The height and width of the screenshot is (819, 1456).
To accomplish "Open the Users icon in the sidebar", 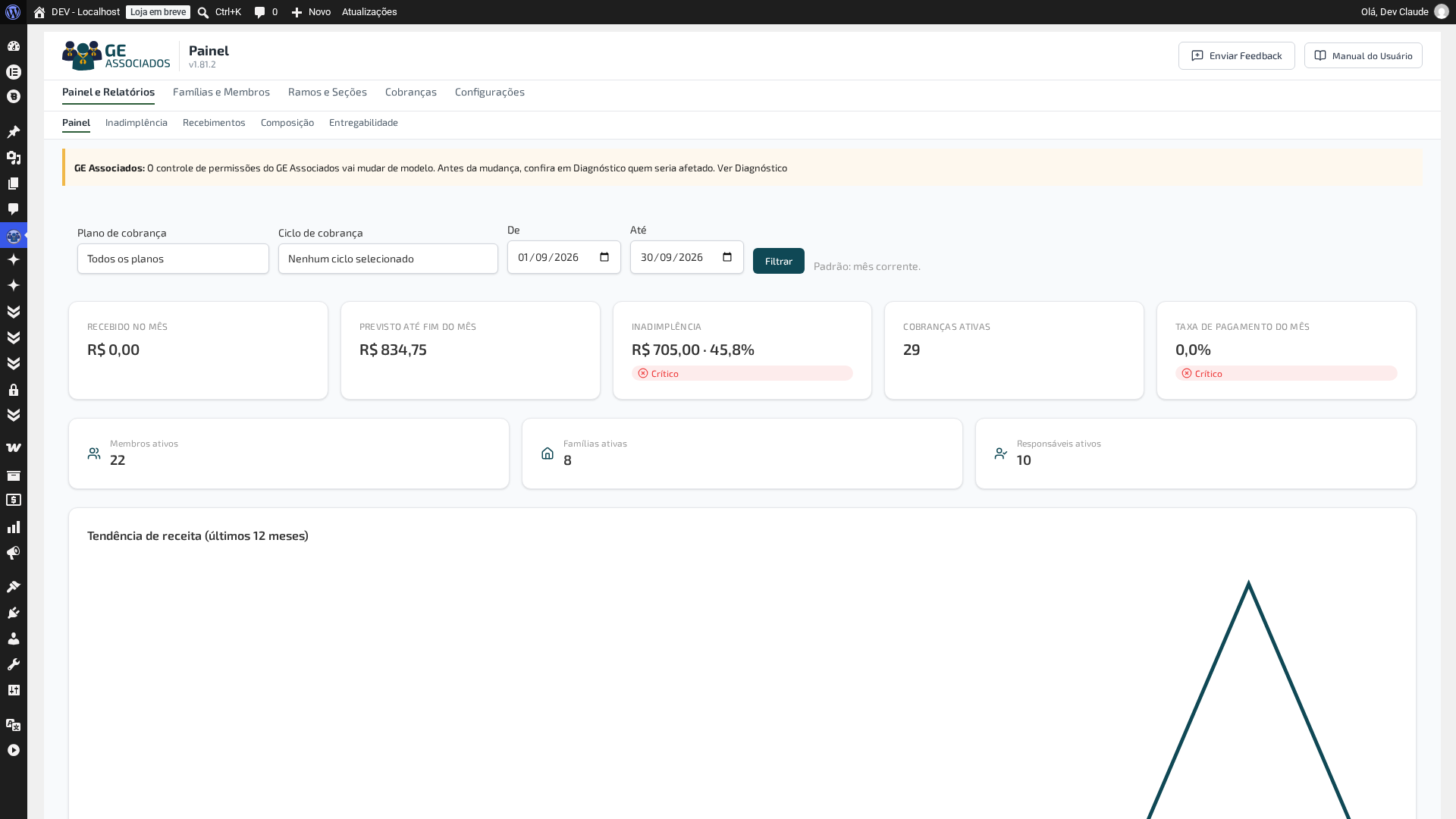I will pos(14,639).
